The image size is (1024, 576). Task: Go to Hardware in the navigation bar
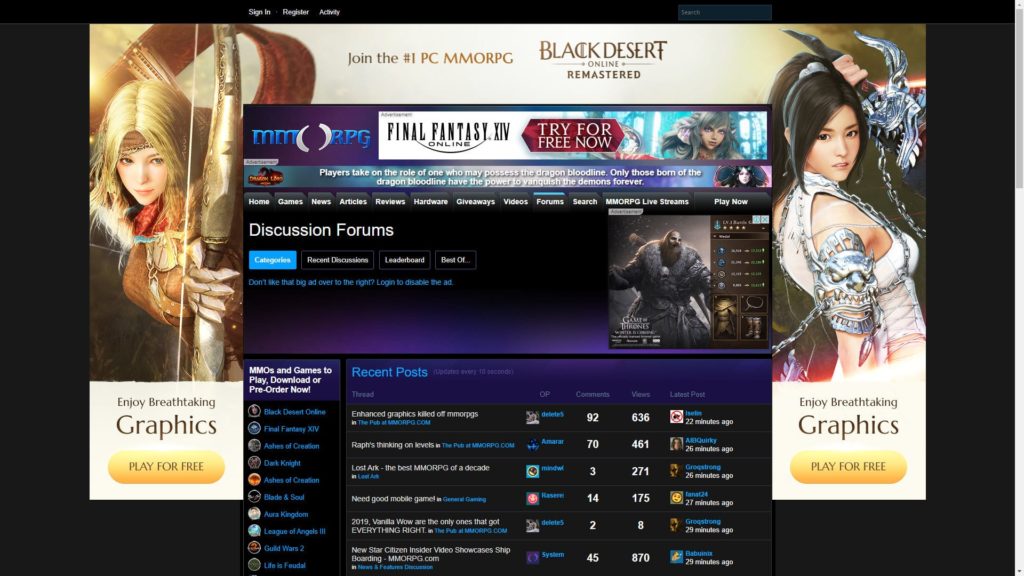point(430,202)
